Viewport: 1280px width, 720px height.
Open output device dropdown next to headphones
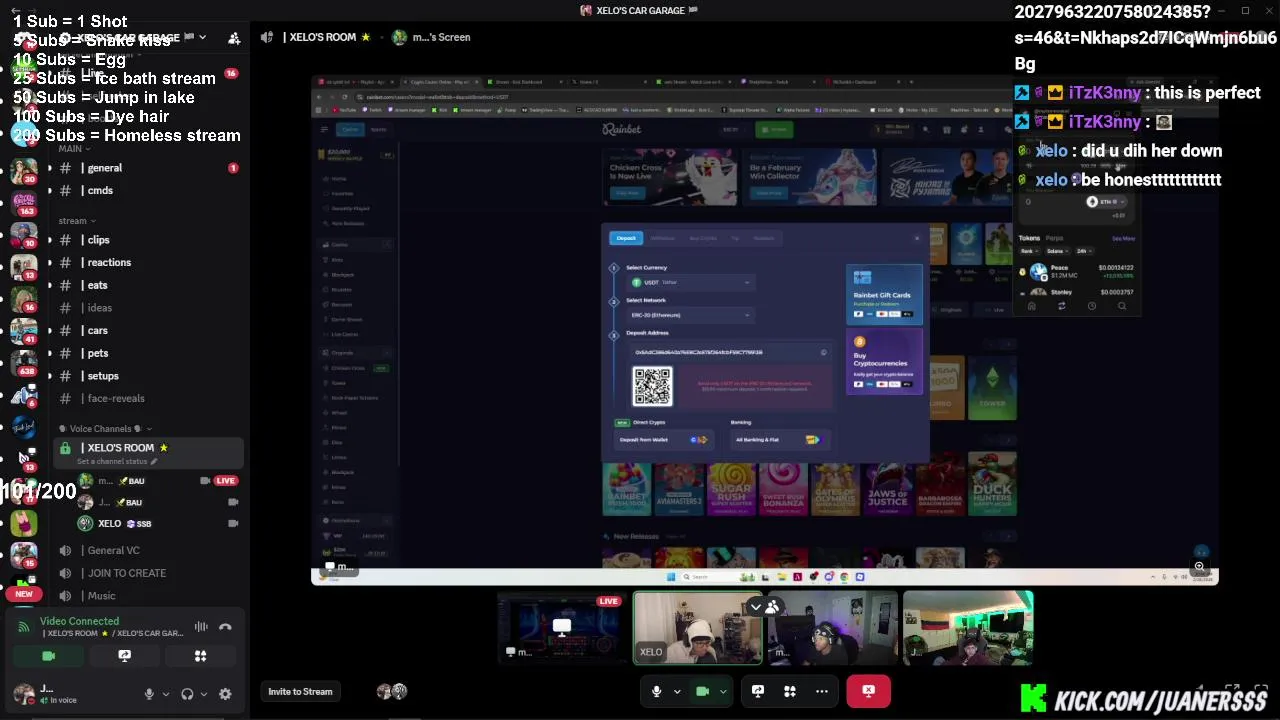204,694
